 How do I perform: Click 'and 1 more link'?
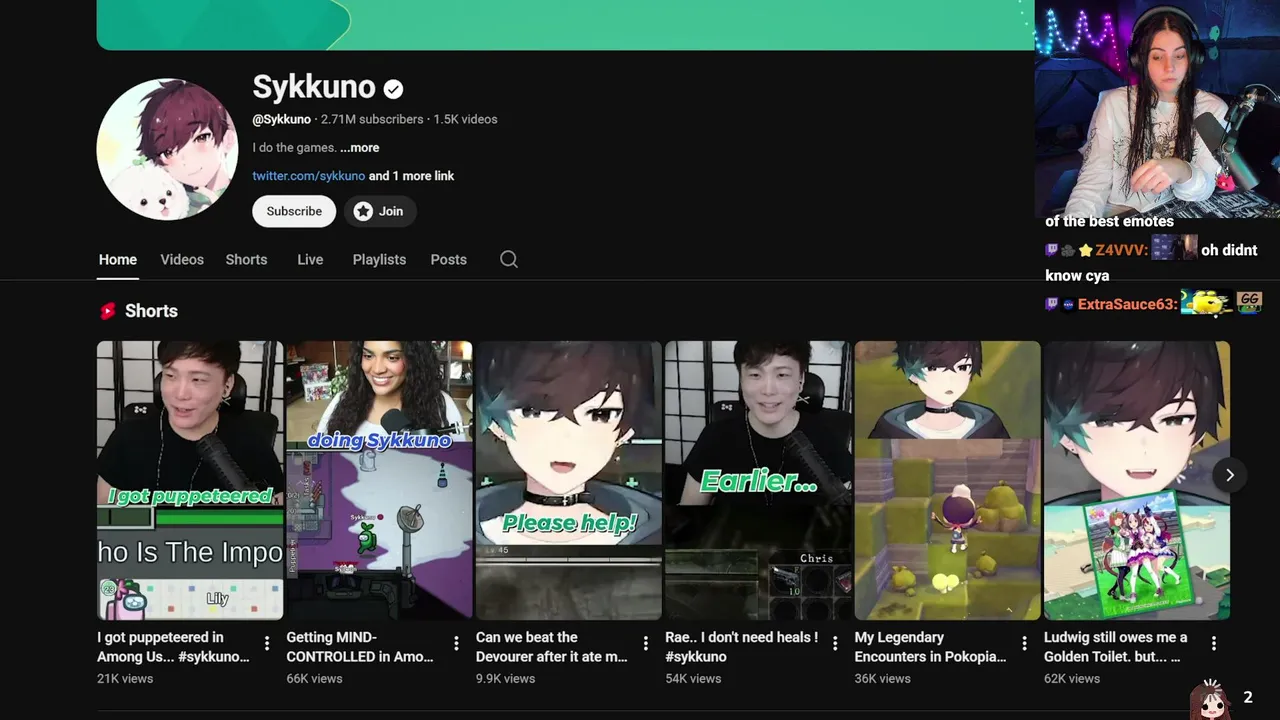click(411, 176)
